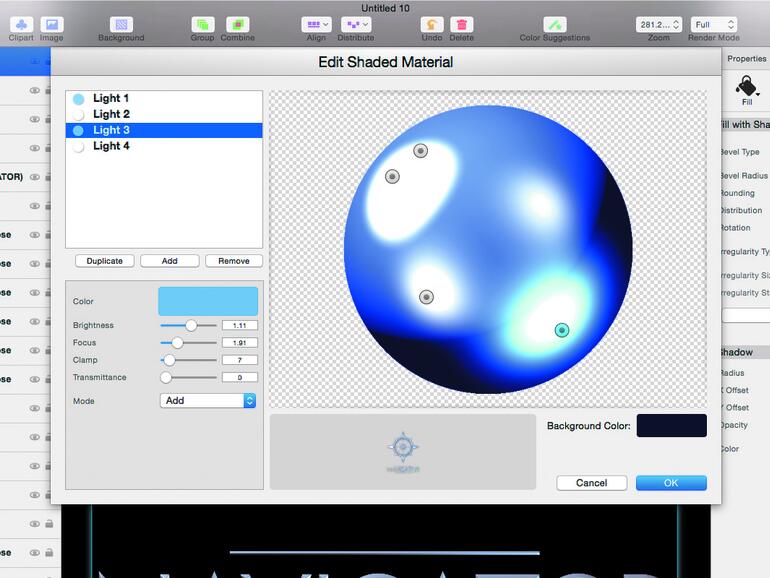Click the Image toolbar icon

coord(52,25)
